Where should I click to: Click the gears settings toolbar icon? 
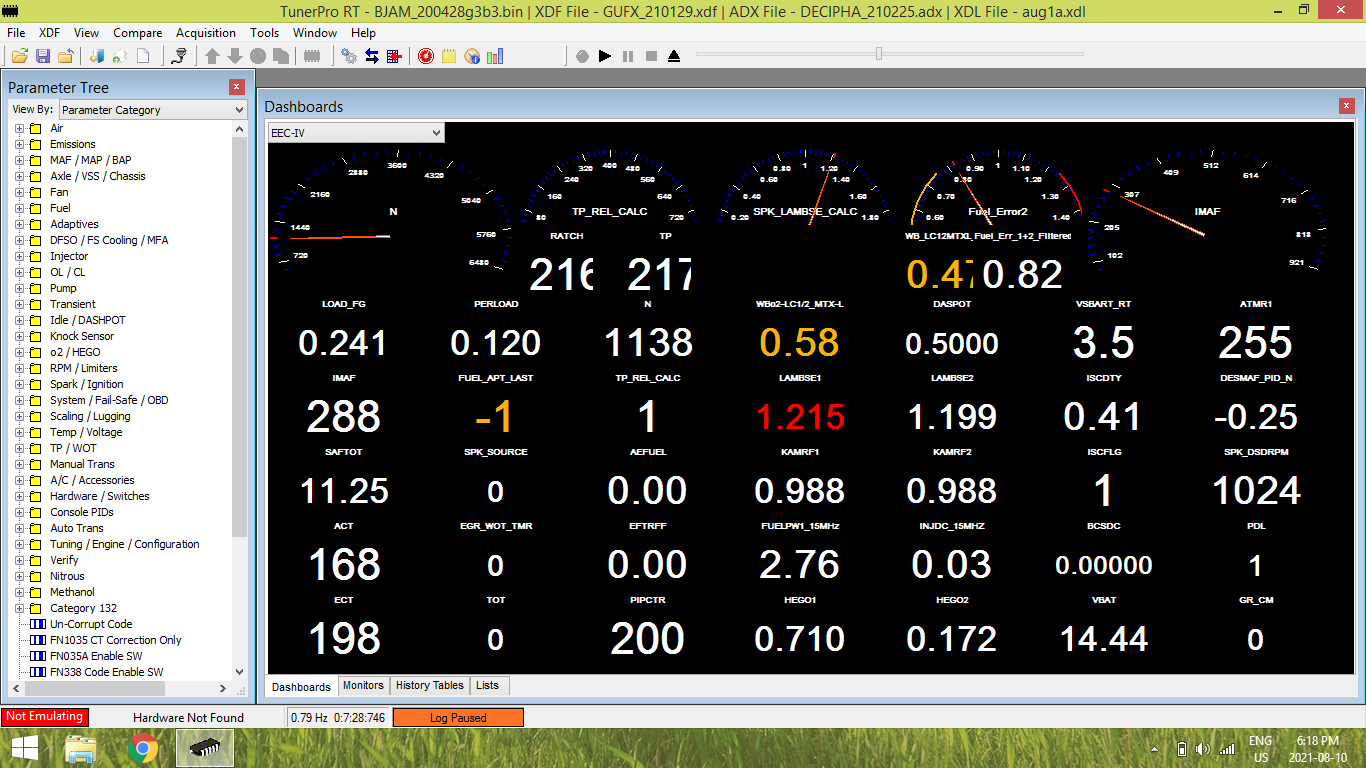tap(348, 56)
